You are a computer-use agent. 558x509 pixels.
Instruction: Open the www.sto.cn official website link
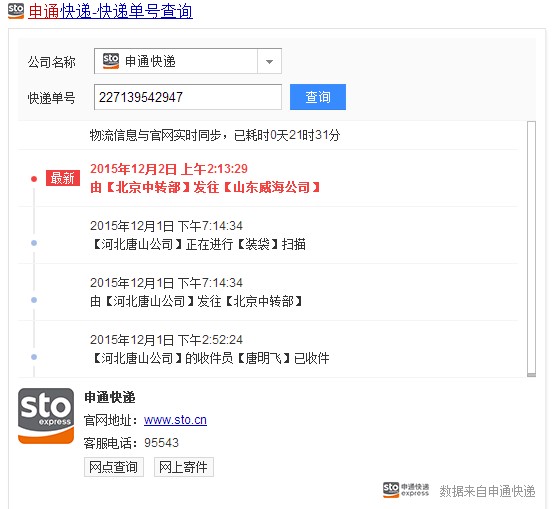point(175,420)
